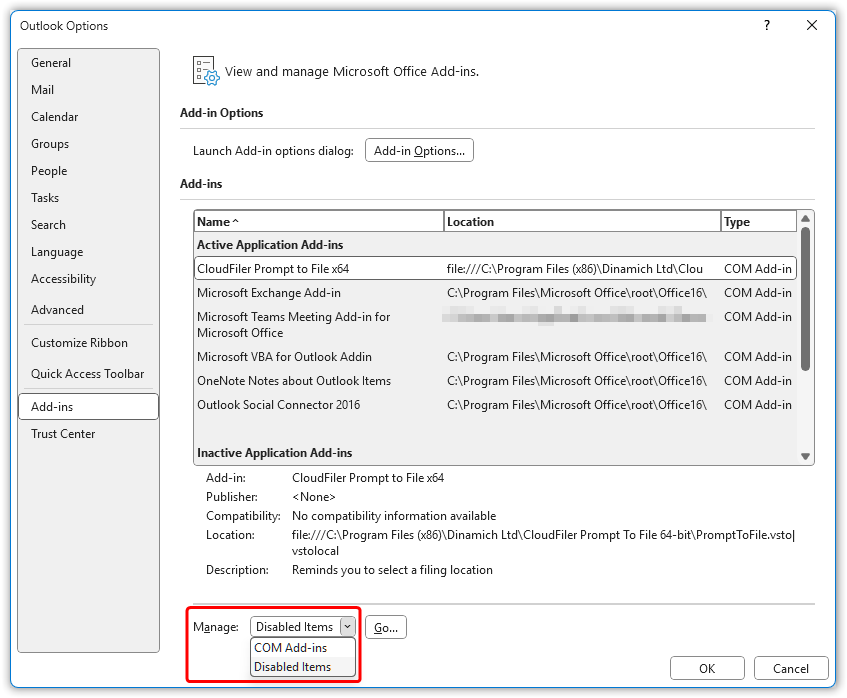Select the Add-ins category
Viewport: 847px width, 698px height.
[x=89, y=407]
